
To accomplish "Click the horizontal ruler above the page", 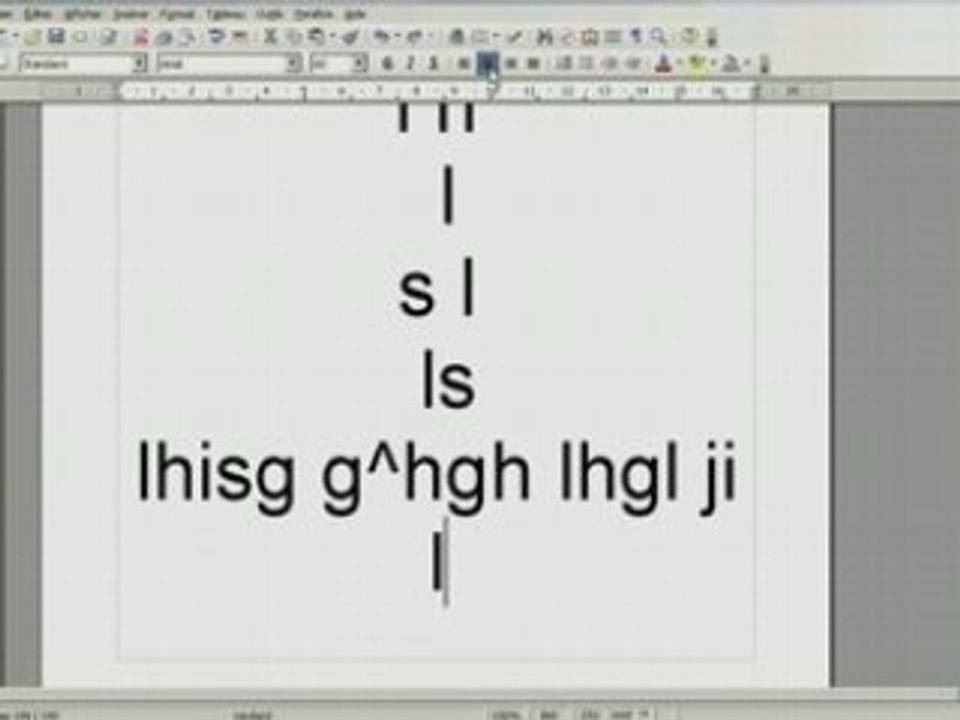I will 436,91.
